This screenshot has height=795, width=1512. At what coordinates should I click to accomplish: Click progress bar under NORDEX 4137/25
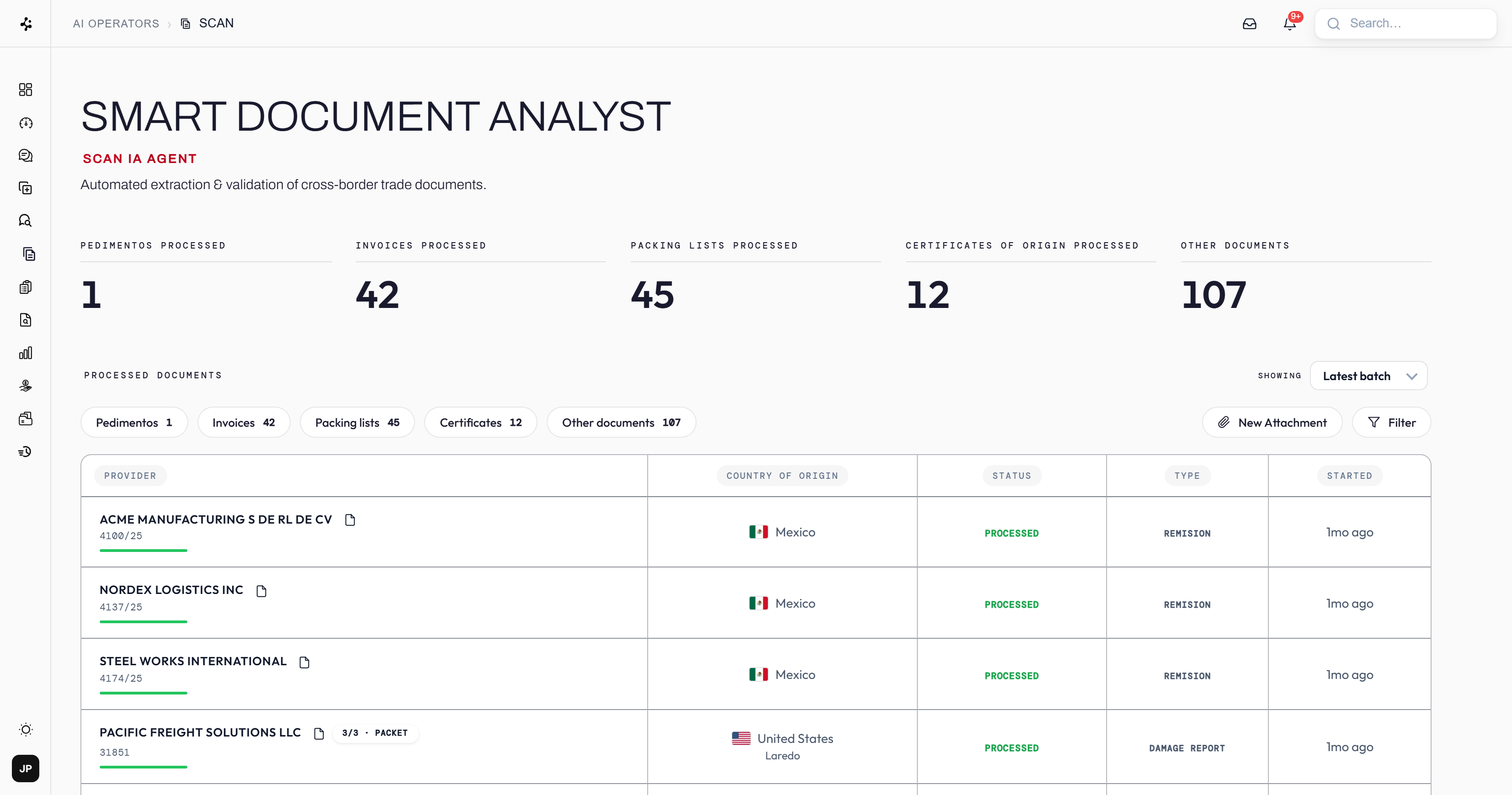[143, 621]
